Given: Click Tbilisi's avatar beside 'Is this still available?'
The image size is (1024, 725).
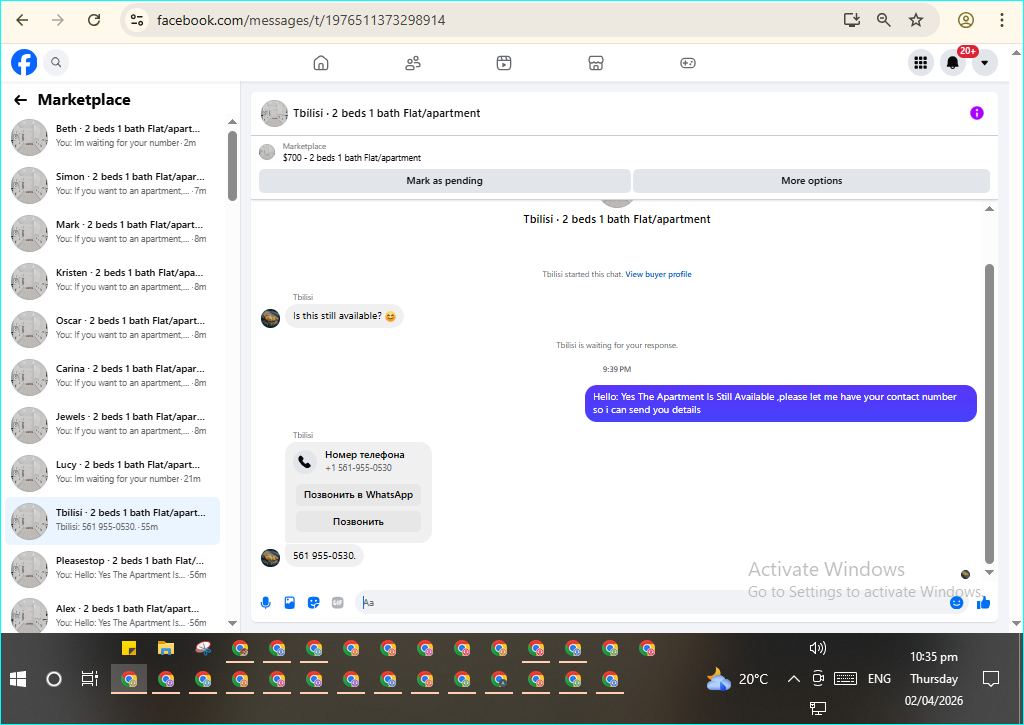Looking at the screenshot, I should pos(270,318).
